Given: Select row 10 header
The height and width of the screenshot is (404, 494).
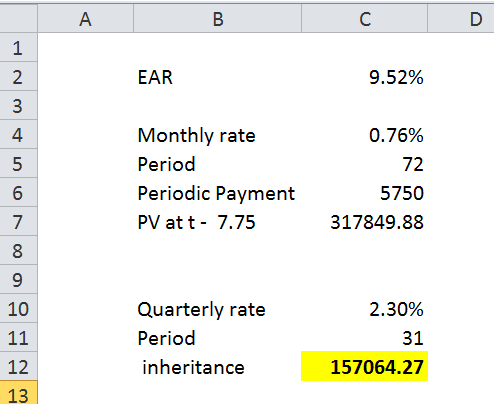Looking at the screenshot, I should 18,309.
